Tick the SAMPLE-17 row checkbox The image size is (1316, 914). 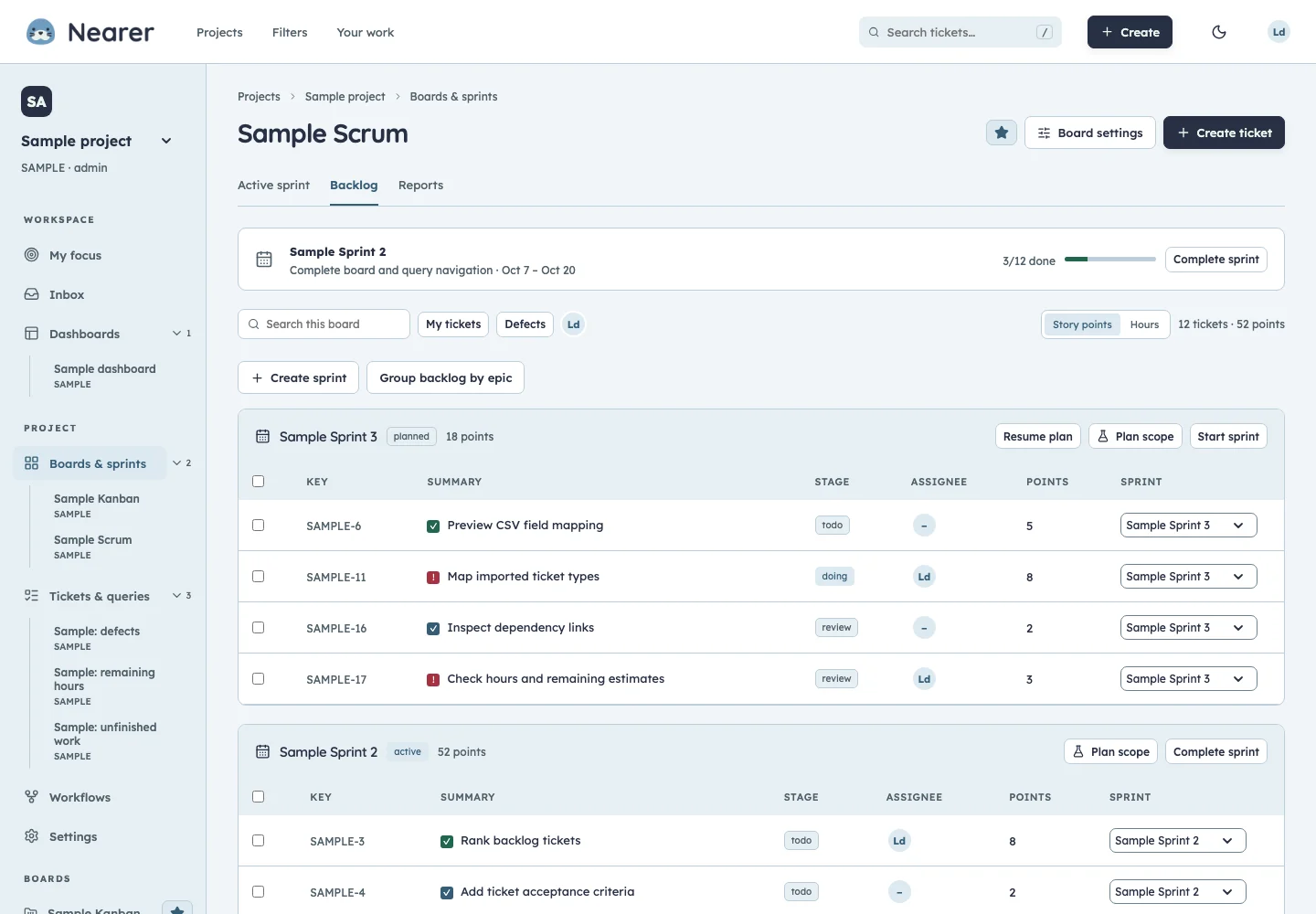[259, 679]
